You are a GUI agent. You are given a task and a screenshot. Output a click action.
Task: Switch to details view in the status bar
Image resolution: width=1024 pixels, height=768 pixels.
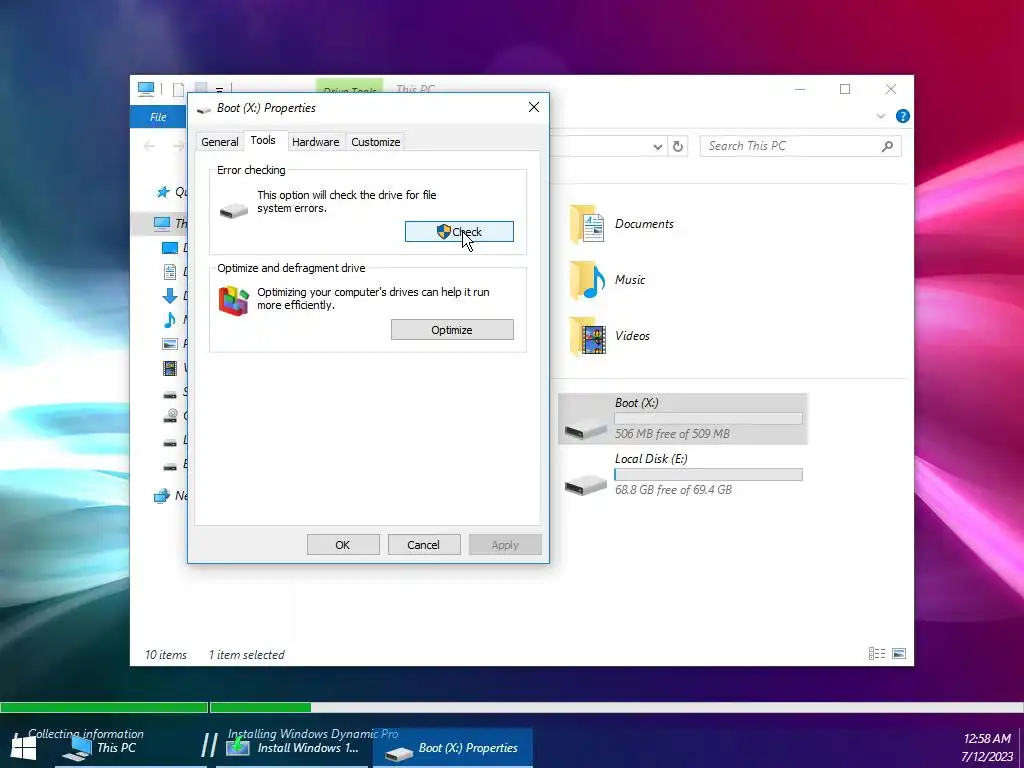877,654
